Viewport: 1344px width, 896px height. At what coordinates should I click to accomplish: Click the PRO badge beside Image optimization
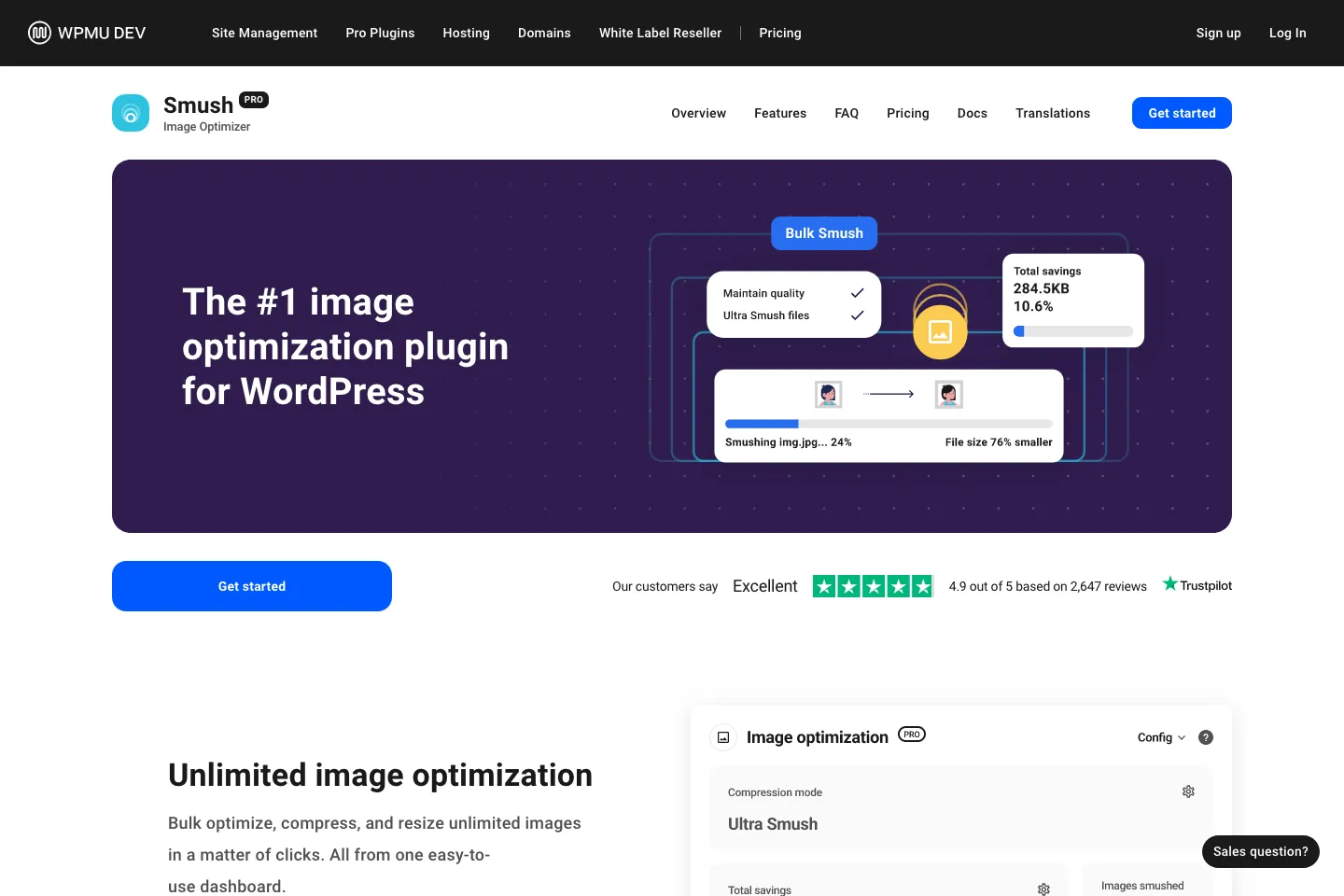912,735
